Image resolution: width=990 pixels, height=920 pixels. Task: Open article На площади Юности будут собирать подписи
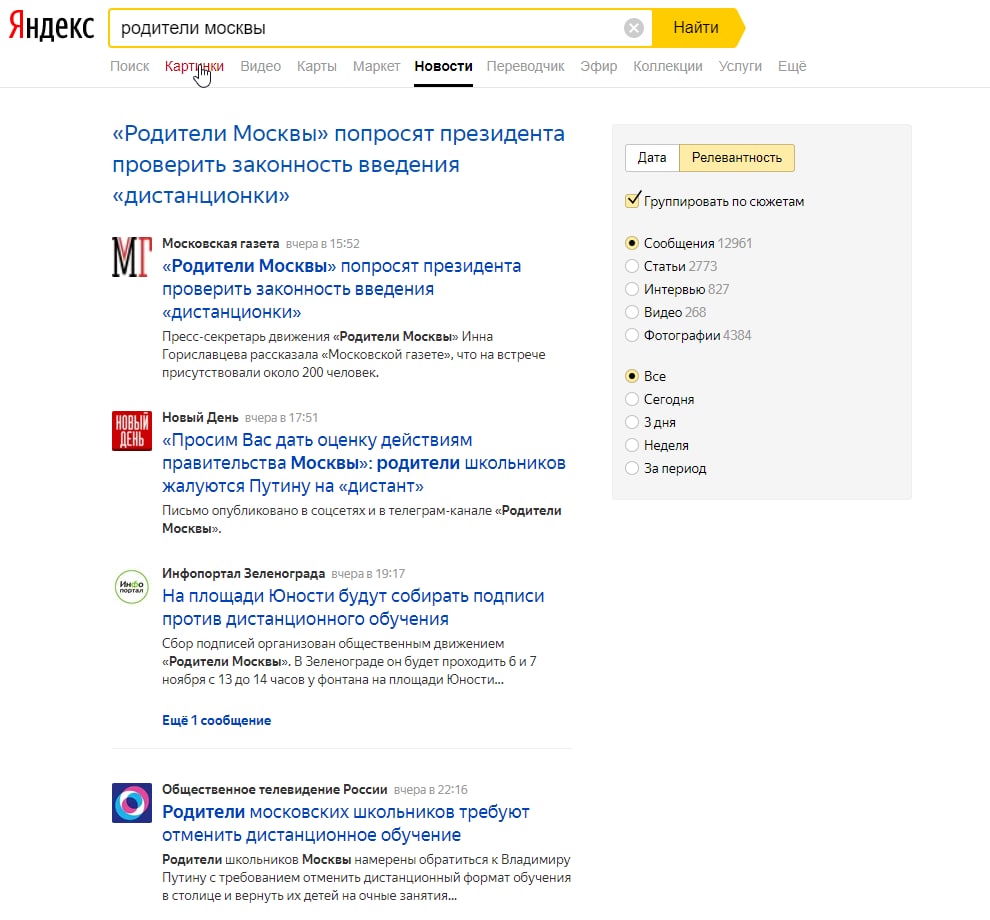click(353, 607)
